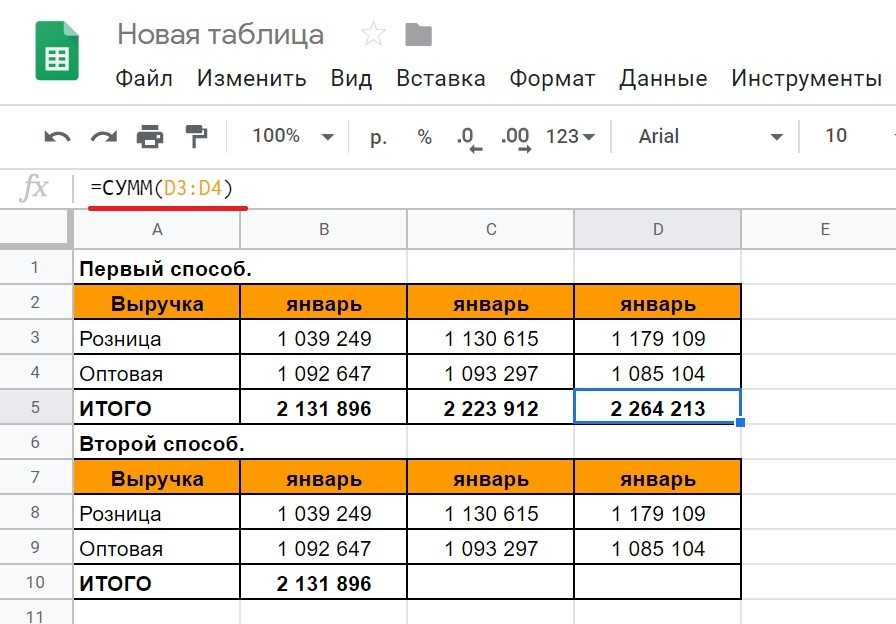Open the Данные menu
Screen dimensions: 896x624
pos(662,79)
